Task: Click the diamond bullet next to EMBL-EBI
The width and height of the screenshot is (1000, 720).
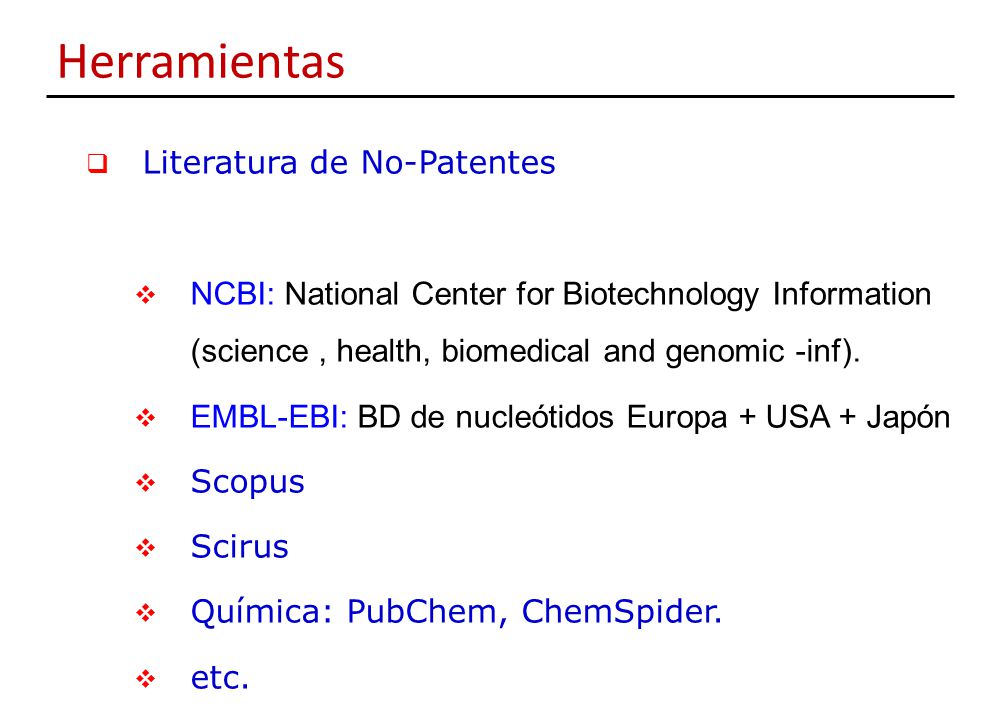Action: [x=145, y=418]
